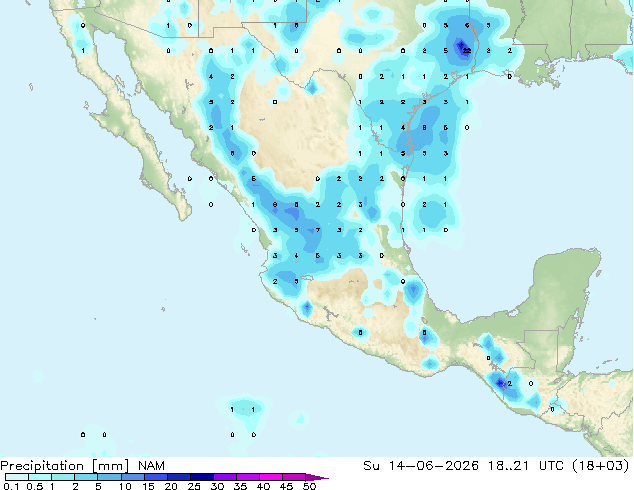Click the 5–10 mm legend color swatch
Image resolution: width=634 pixels, height=490 pixels.
point(109,477)
